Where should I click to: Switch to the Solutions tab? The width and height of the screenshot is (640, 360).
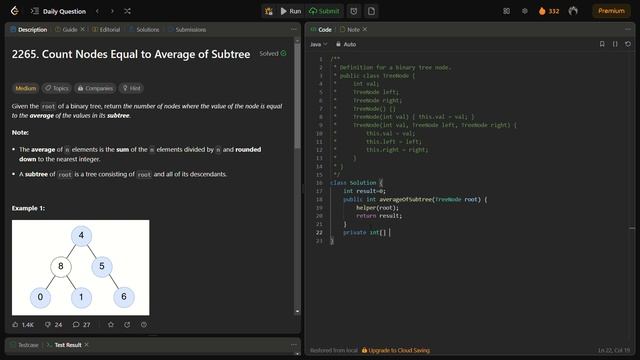coord(144,29)
